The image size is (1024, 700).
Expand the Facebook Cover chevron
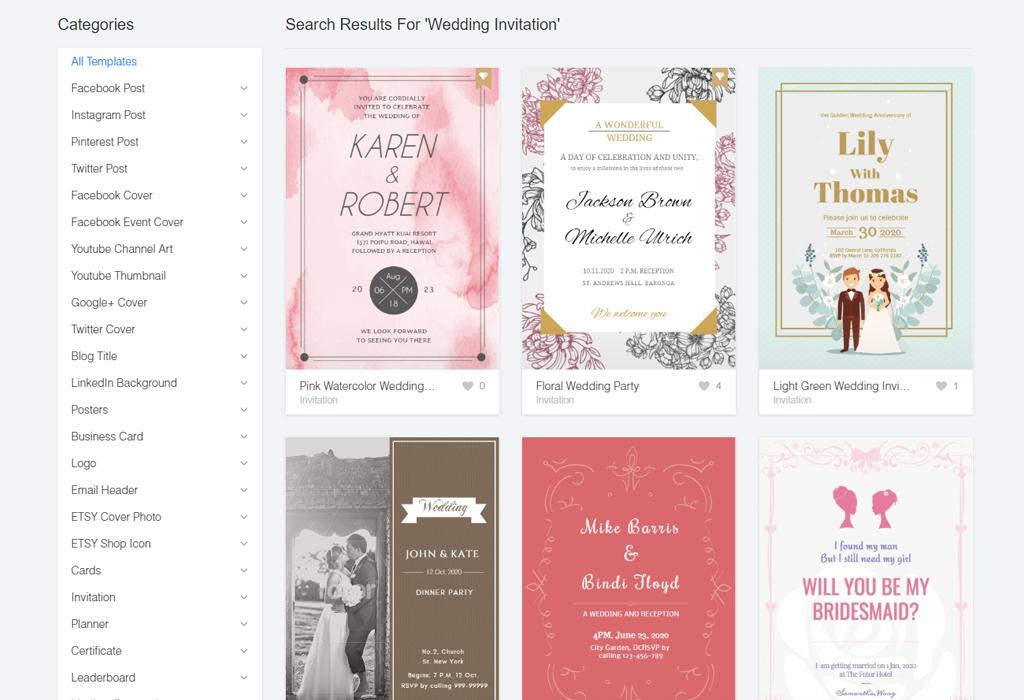[244, 195]
